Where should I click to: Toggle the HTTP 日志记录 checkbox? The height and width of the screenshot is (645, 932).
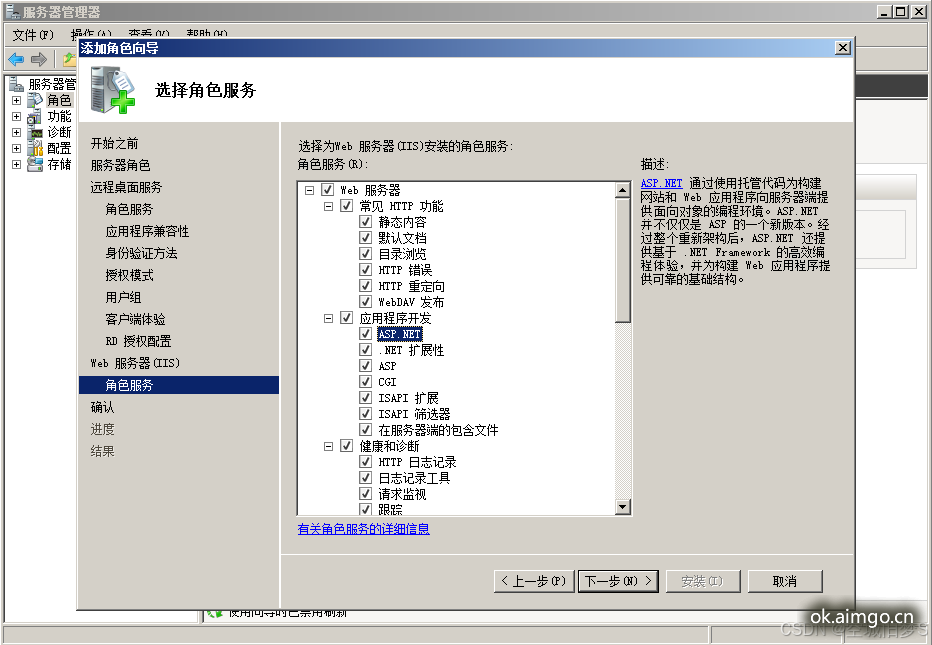(366, 462)
